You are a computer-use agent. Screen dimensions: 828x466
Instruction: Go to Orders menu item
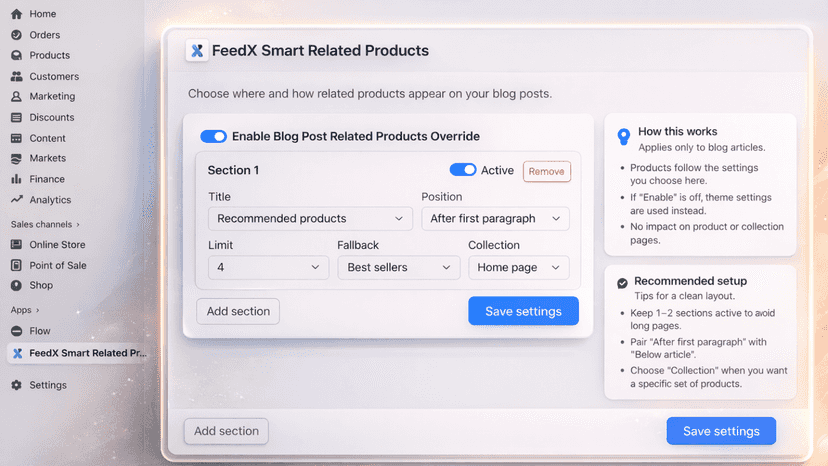click(x=45, y=35)
